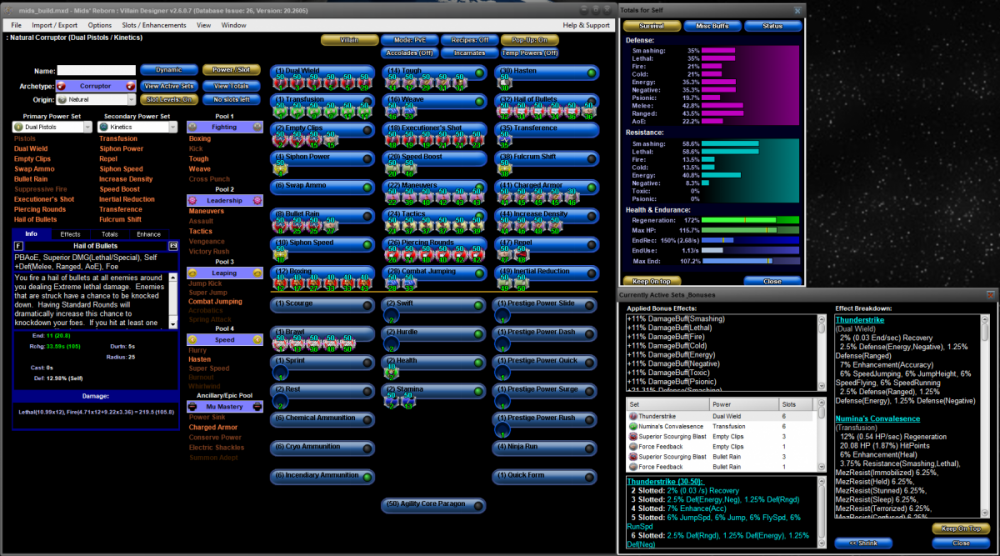
Task: Switch to the Effects tab
Action: [x=71, y=234]
